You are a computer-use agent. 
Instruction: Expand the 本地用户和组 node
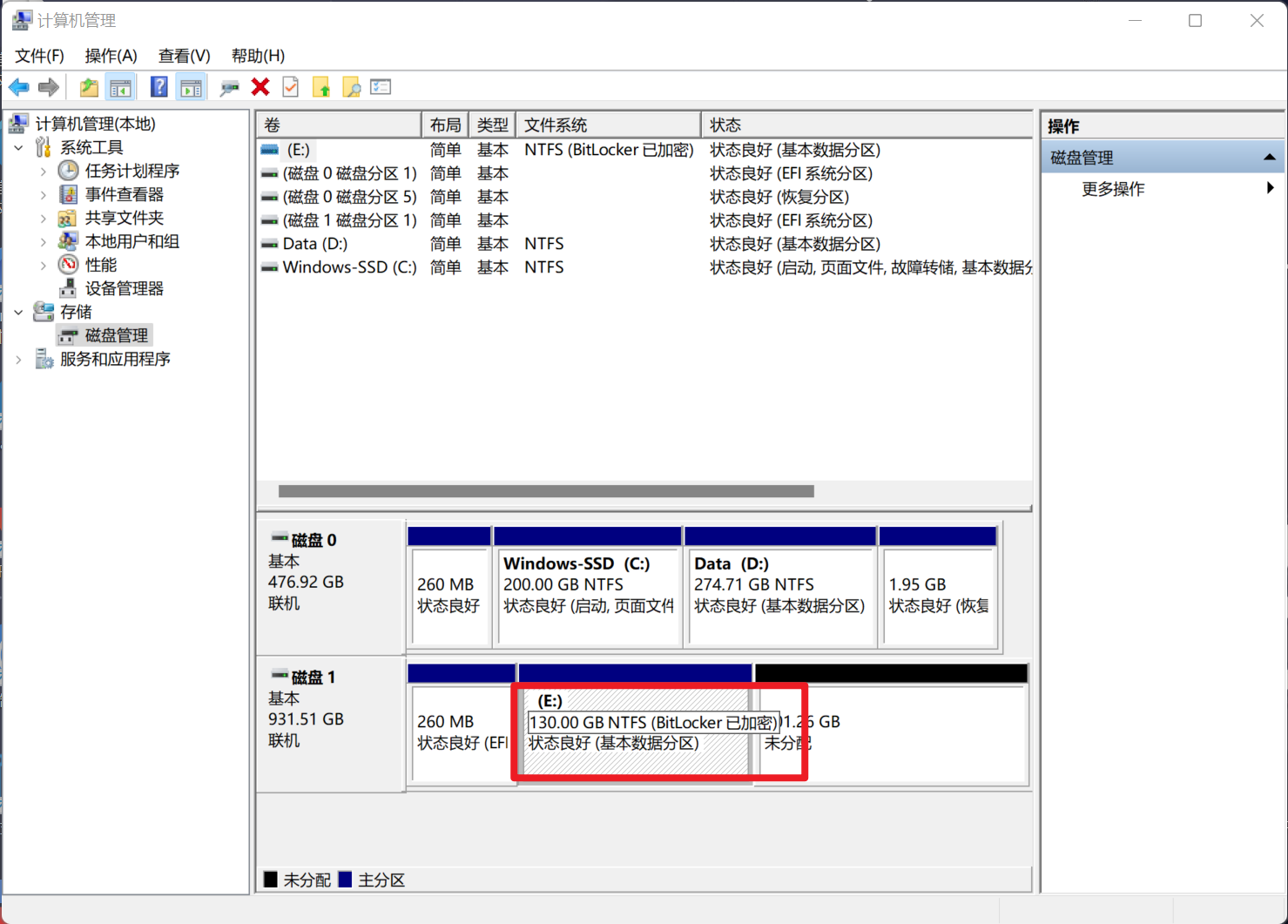(x=44, y=242)
